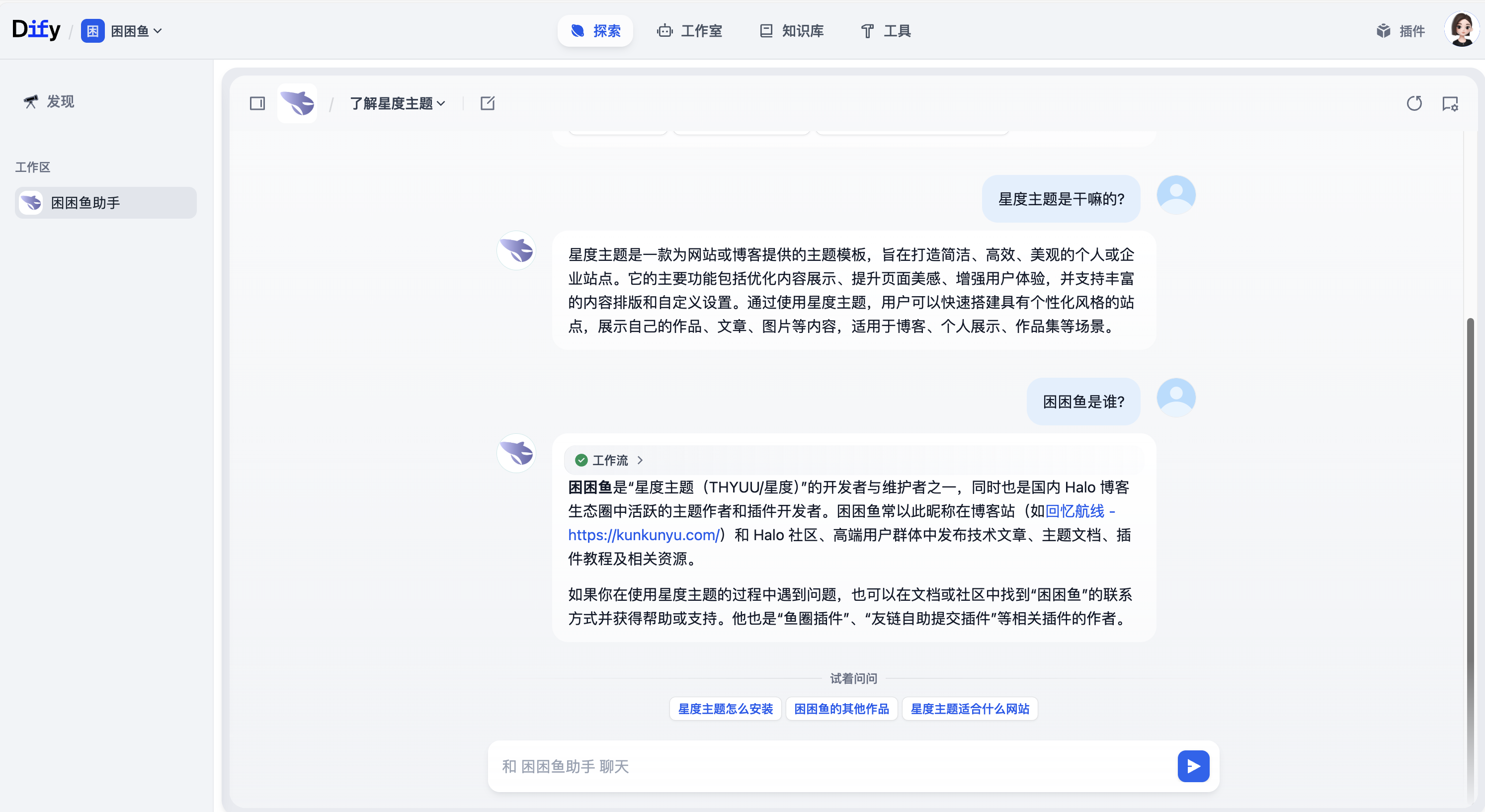Click user avatar beside 困困鱼是谁?
1485x812 pixels.
coord(1176,398)
